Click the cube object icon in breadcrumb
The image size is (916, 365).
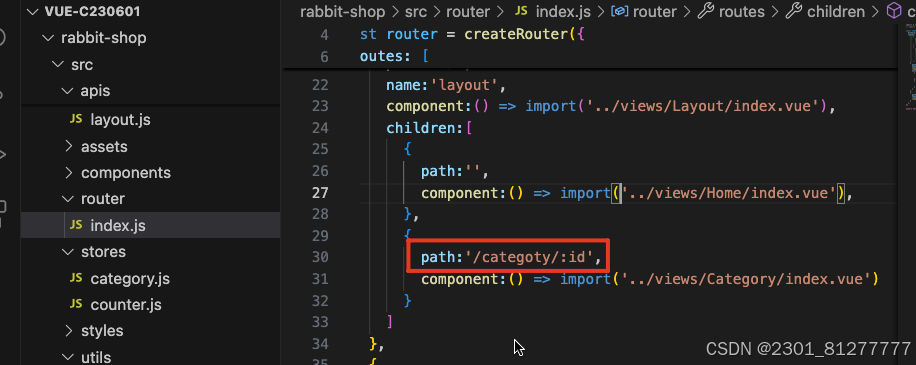click(x=894, y=11)
